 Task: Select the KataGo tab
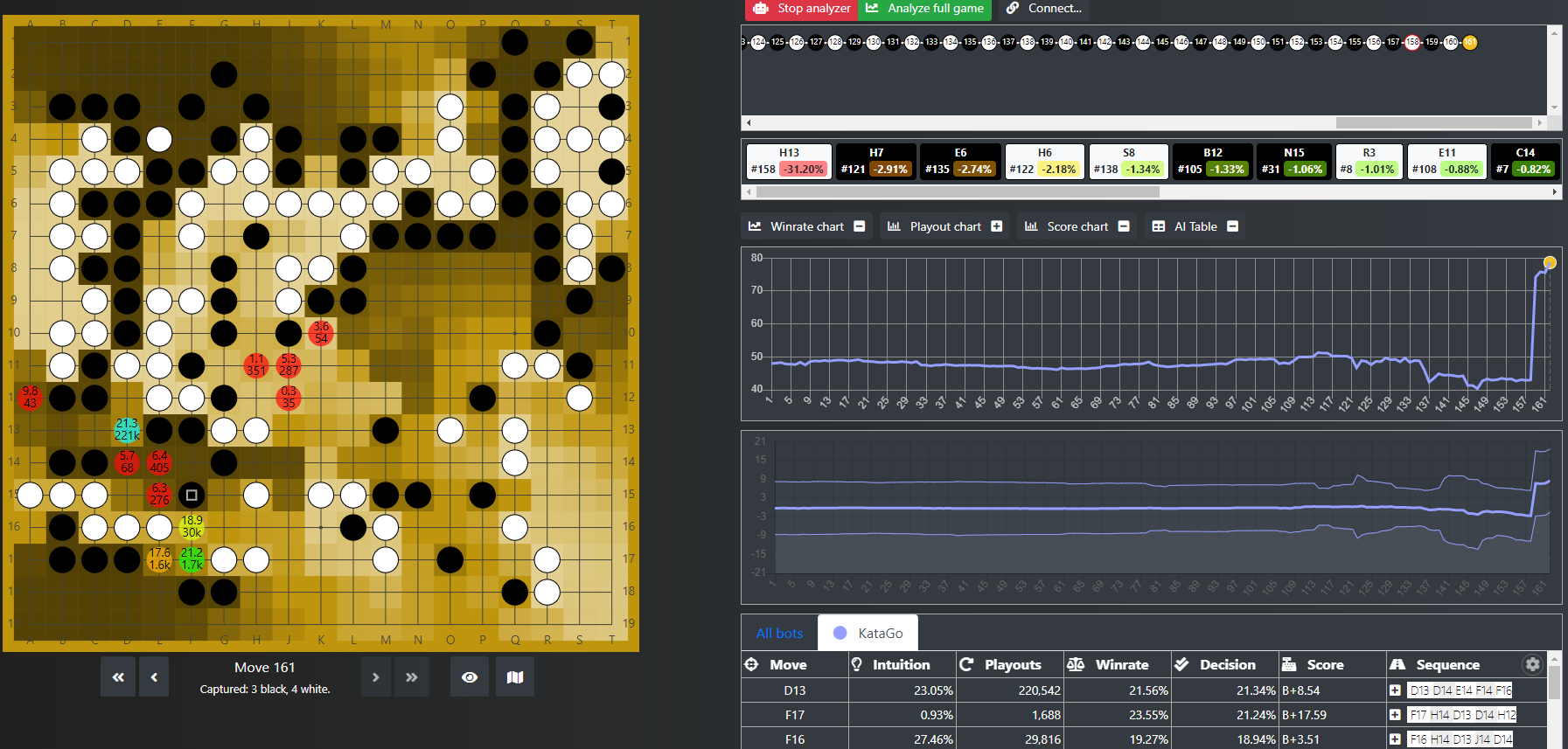pyautogui.click(x=868, y=633)
